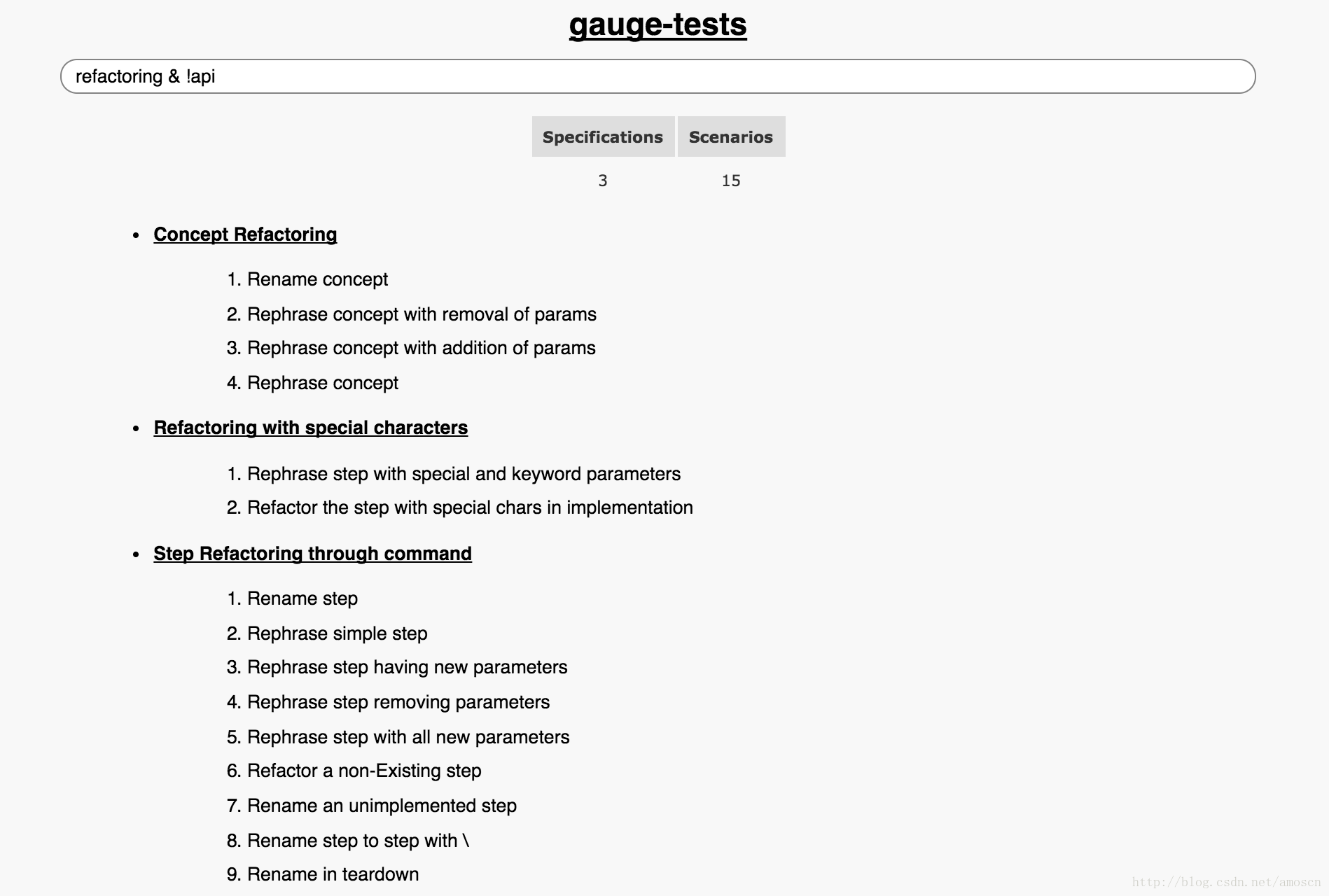Select the Specifications column header
This screenshot has width=1329, height=896.
click(x=603, y=136)
